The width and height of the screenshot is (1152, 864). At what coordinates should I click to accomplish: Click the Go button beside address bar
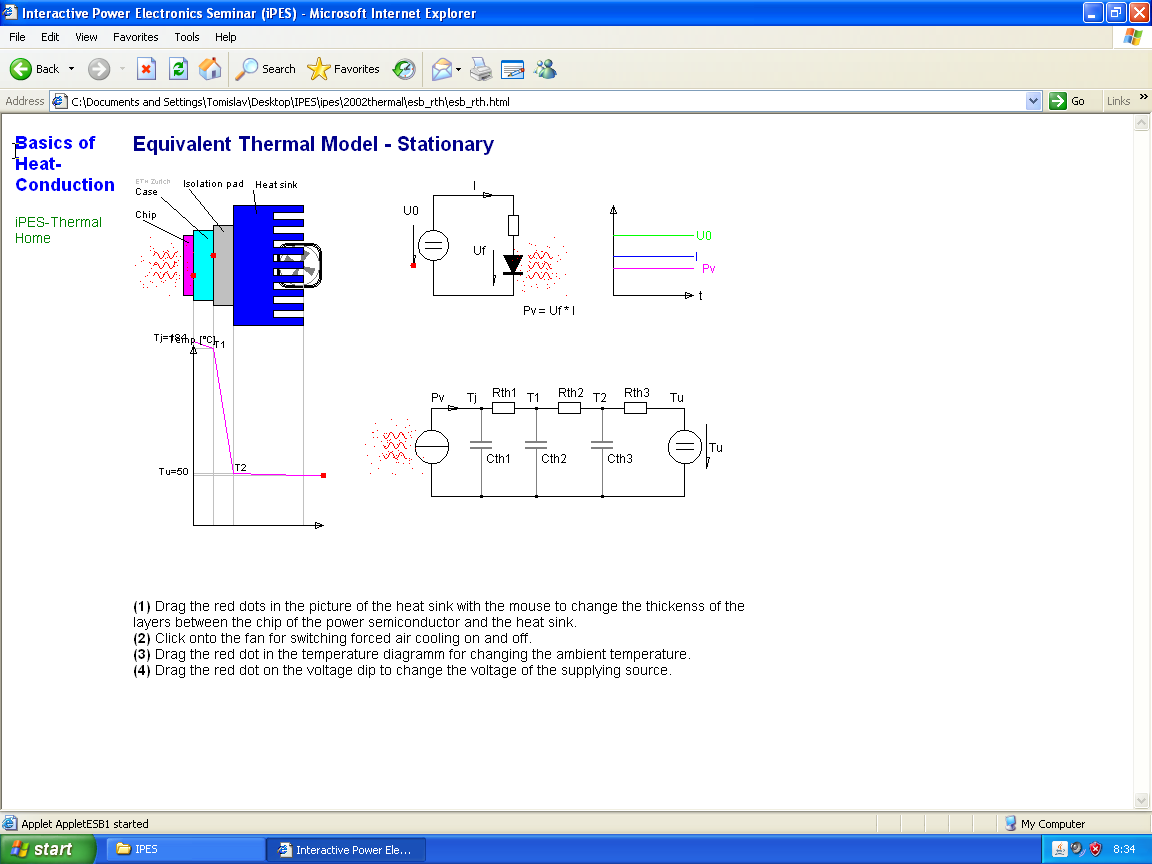click(1068, 101)
